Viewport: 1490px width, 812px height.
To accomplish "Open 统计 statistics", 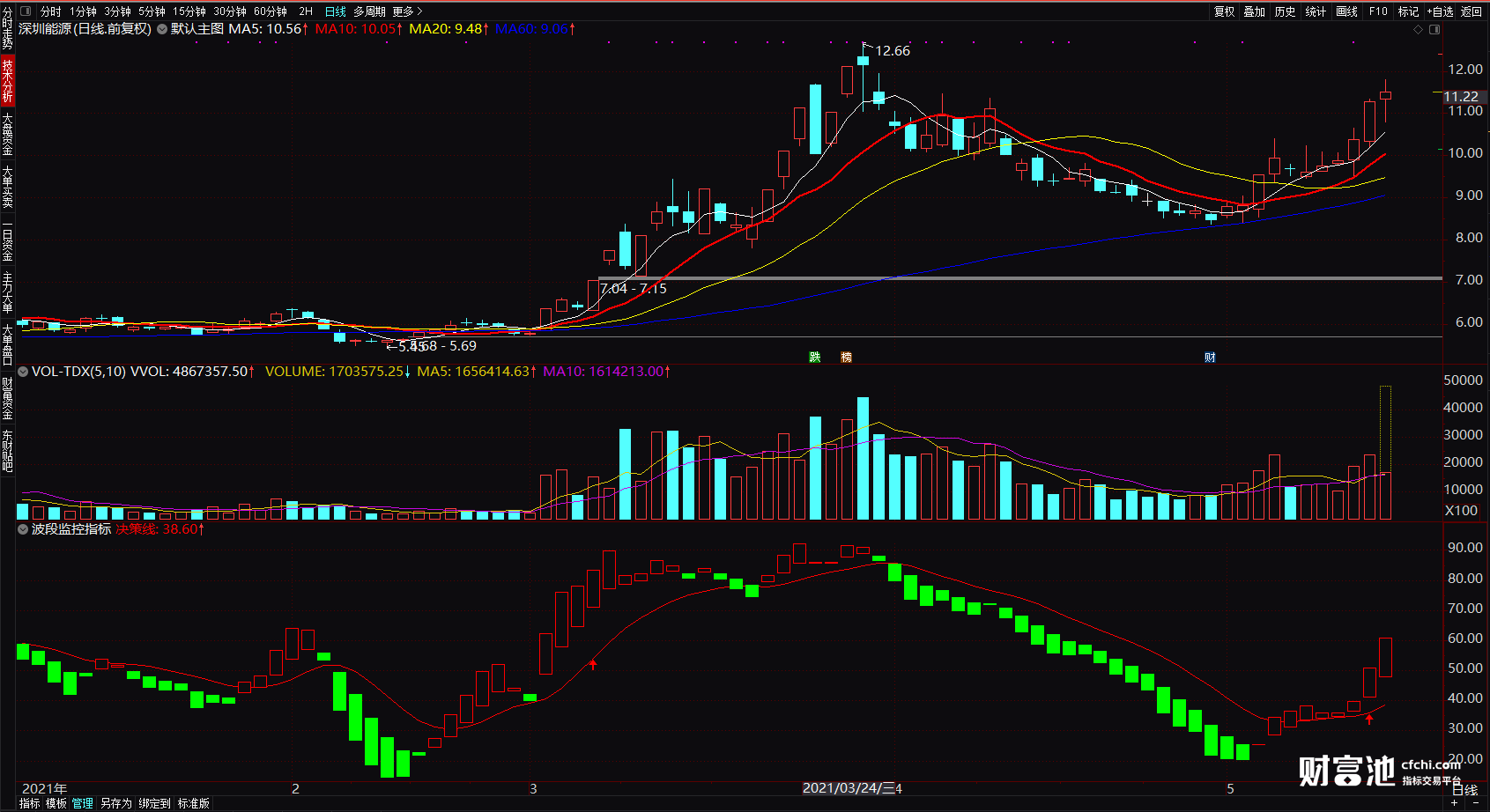I will click(x=1316, y=11).
